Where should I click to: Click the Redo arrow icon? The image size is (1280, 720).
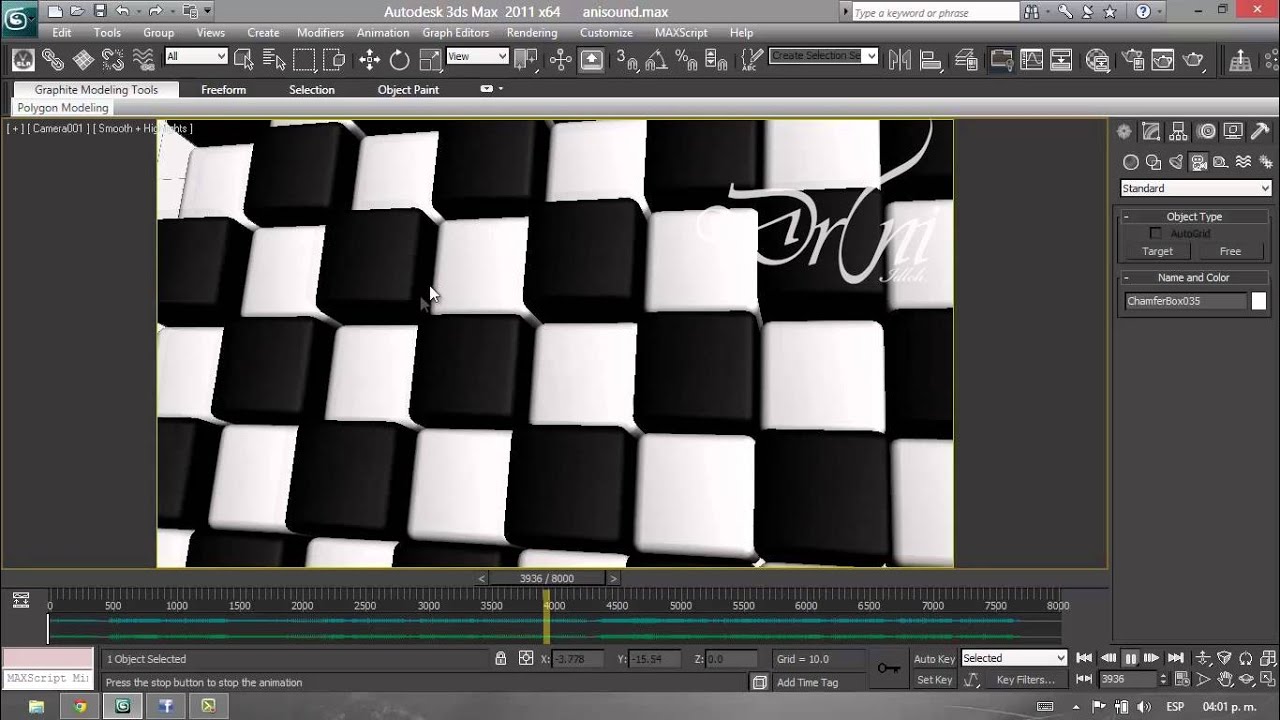pos(155,12)
